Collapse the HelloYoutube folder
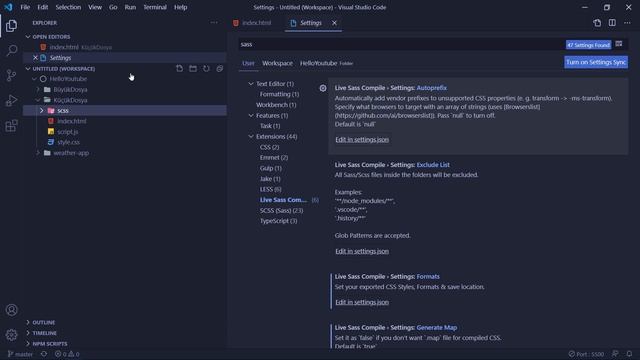640x360 pixels. [x=34, y=79]
